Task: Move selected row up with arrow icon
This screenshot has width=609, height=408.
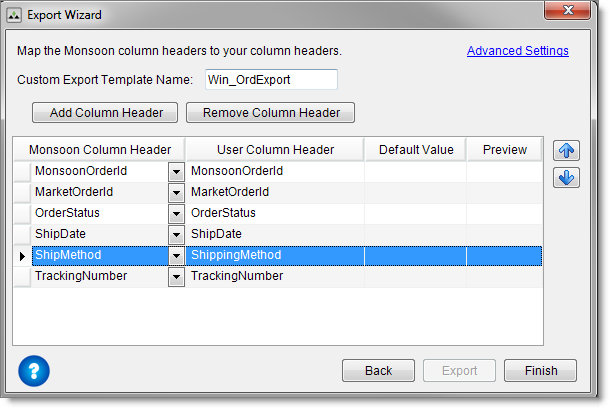Action: pos(565,151)
